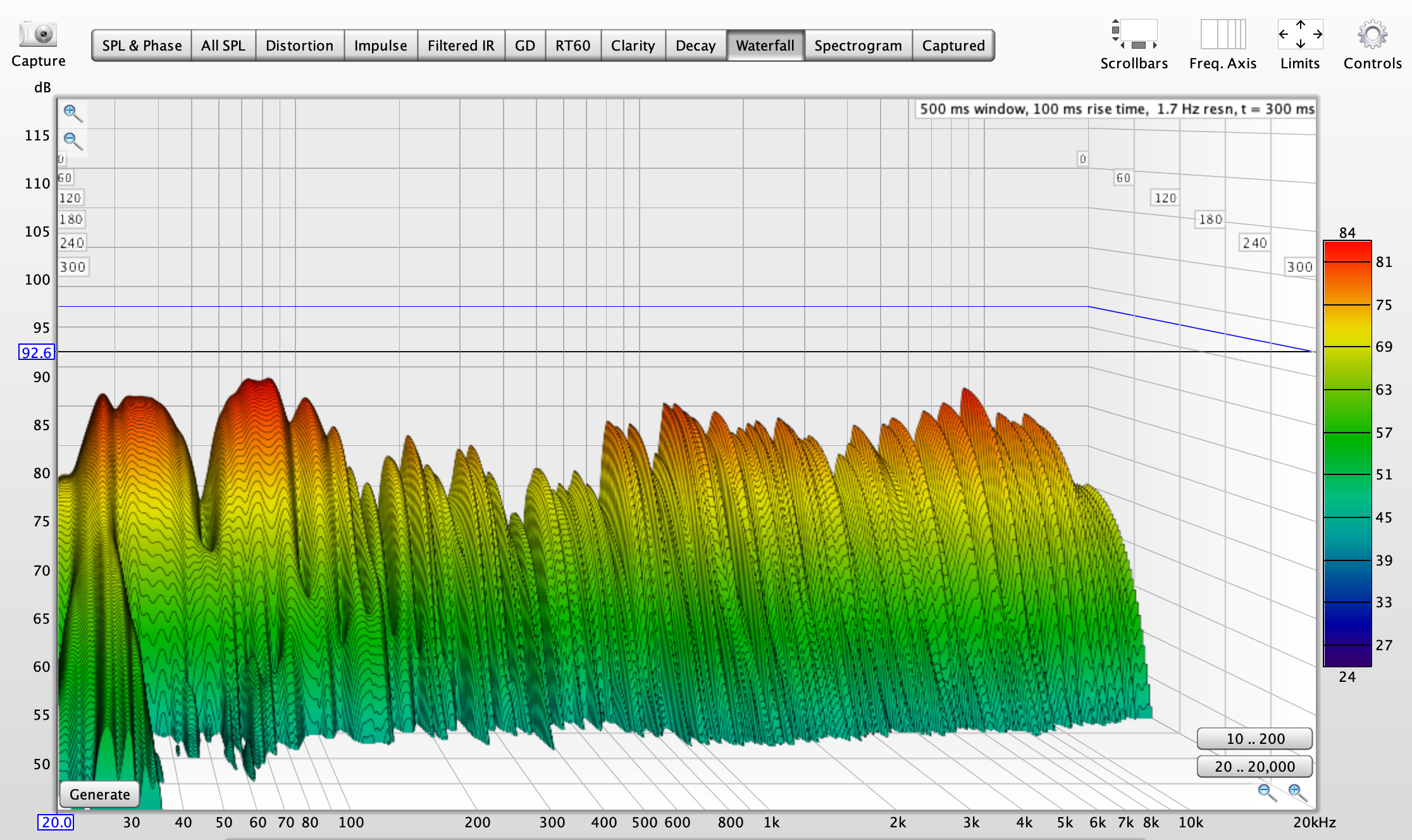Click the 115 dB axis label
The width and height of the screenshot is (1412, 840).
coord(37,135)
